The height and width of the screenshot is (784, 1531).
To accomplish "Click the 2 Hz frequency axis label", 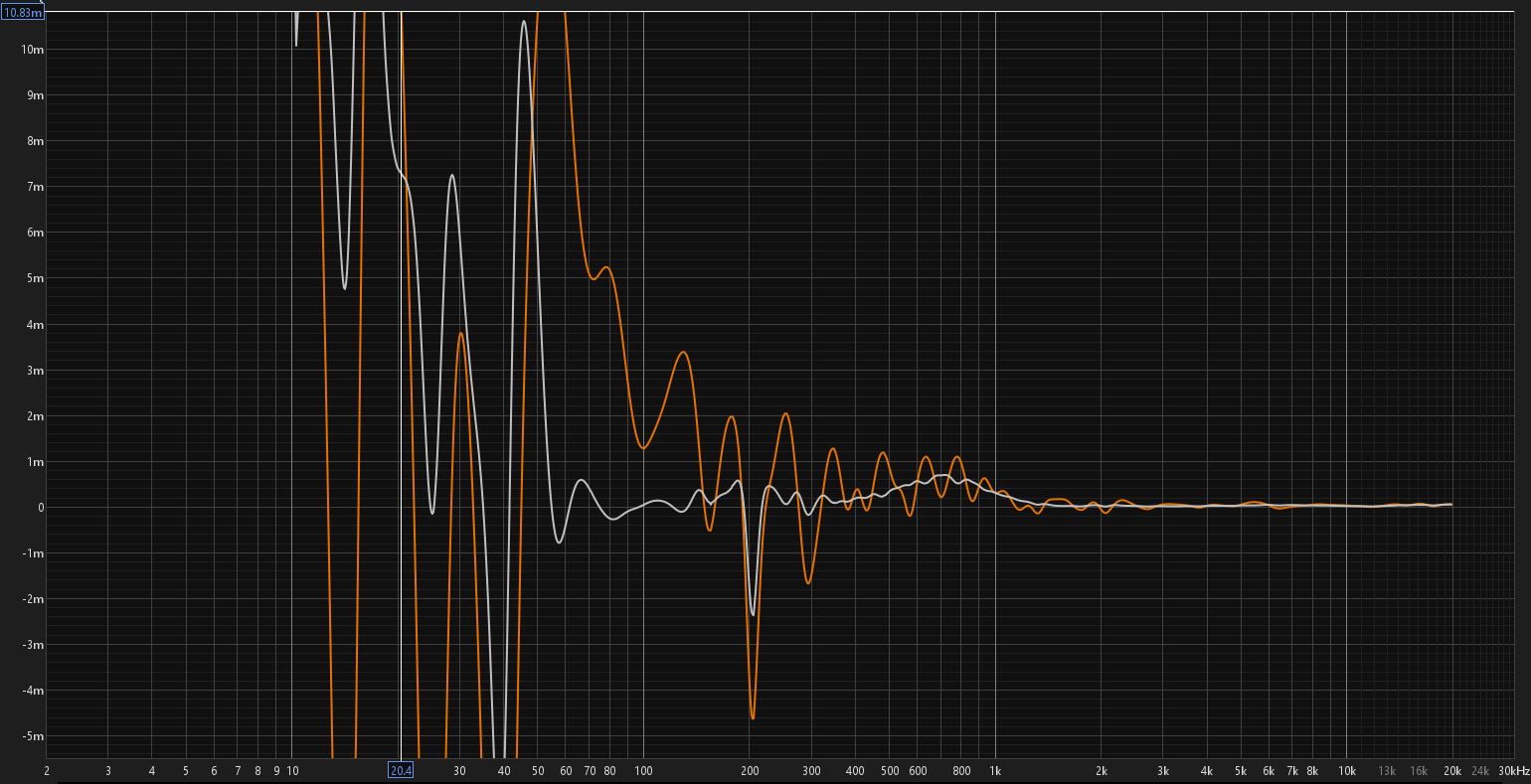I will [x=47, y=771].
